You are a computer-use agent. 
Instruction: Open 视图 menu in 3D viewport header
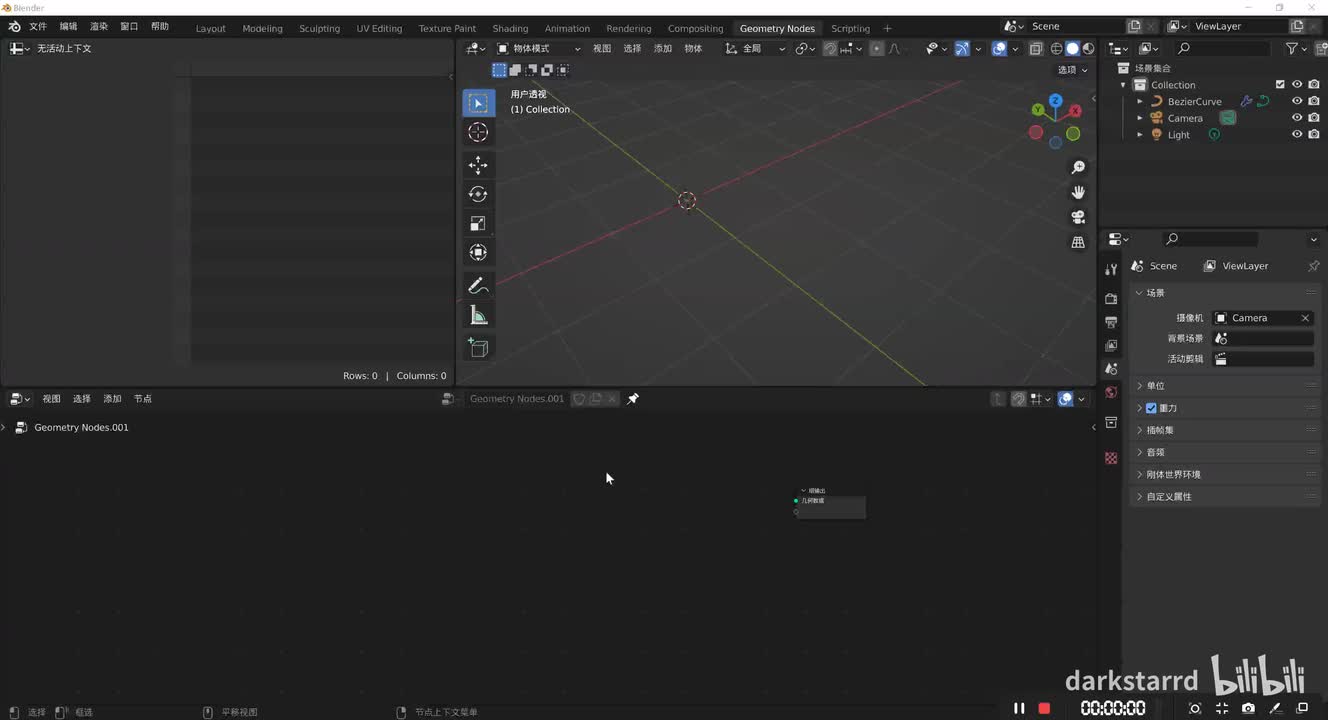click(602, 48)
